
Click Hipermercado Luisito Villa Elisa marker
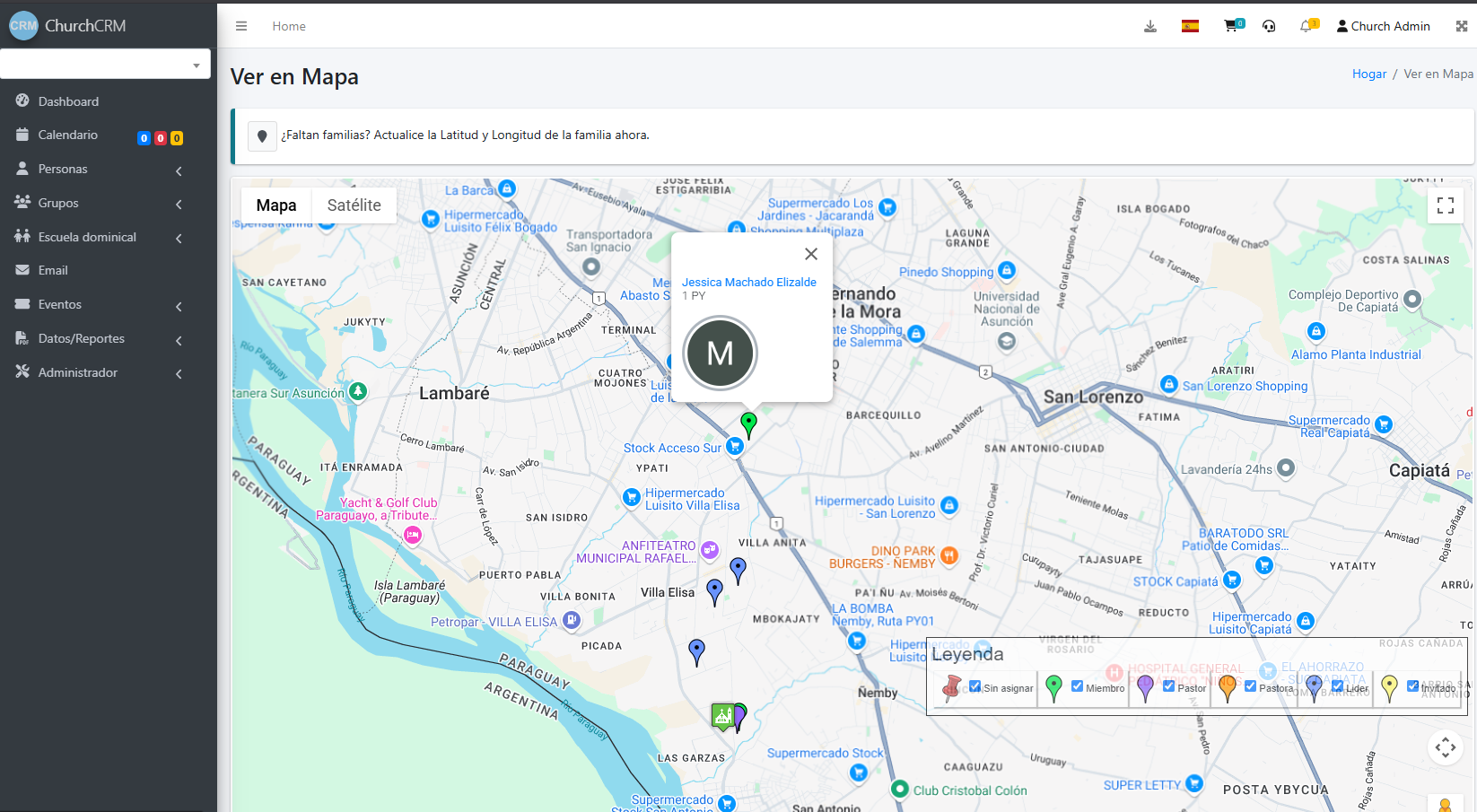click(x=632, y=496)
